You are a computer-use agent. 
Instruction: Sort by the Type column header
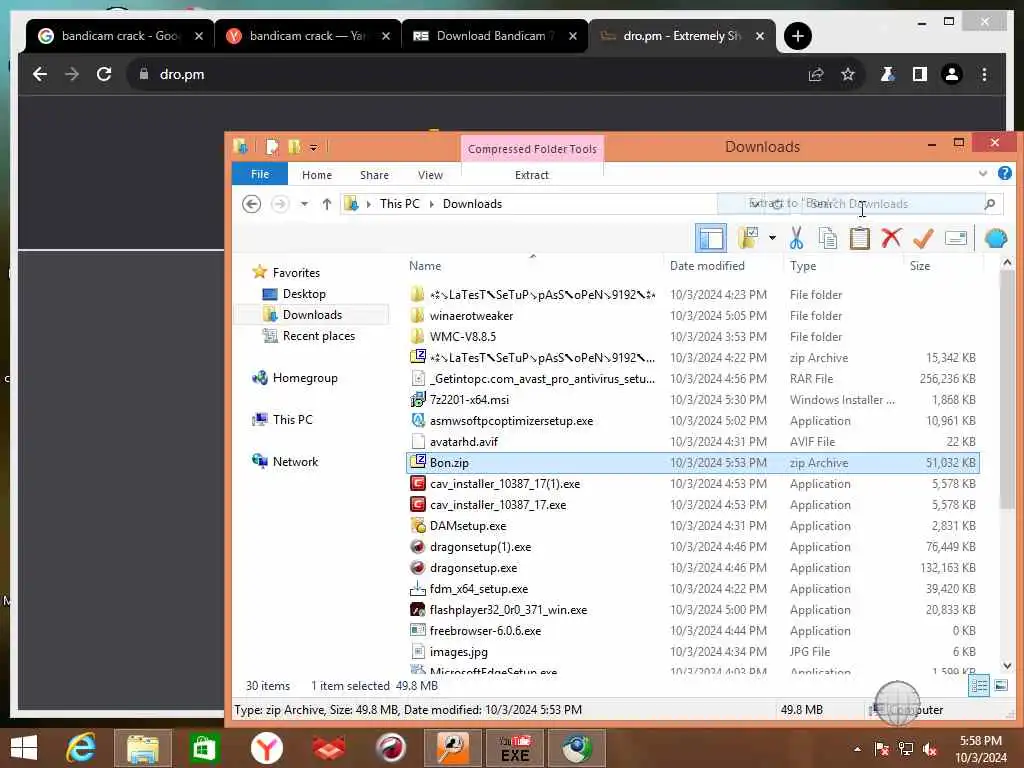803,266
